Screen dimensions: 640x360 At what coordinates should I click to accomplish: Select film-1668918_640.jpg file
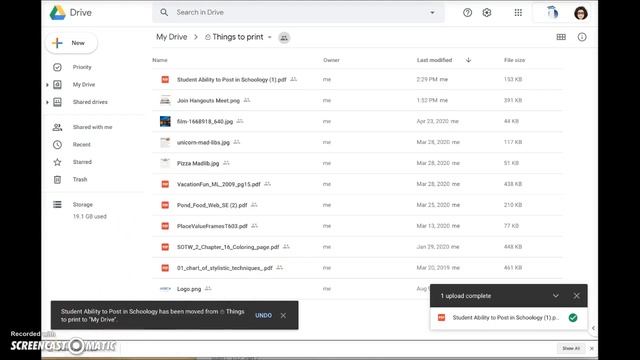358,121
